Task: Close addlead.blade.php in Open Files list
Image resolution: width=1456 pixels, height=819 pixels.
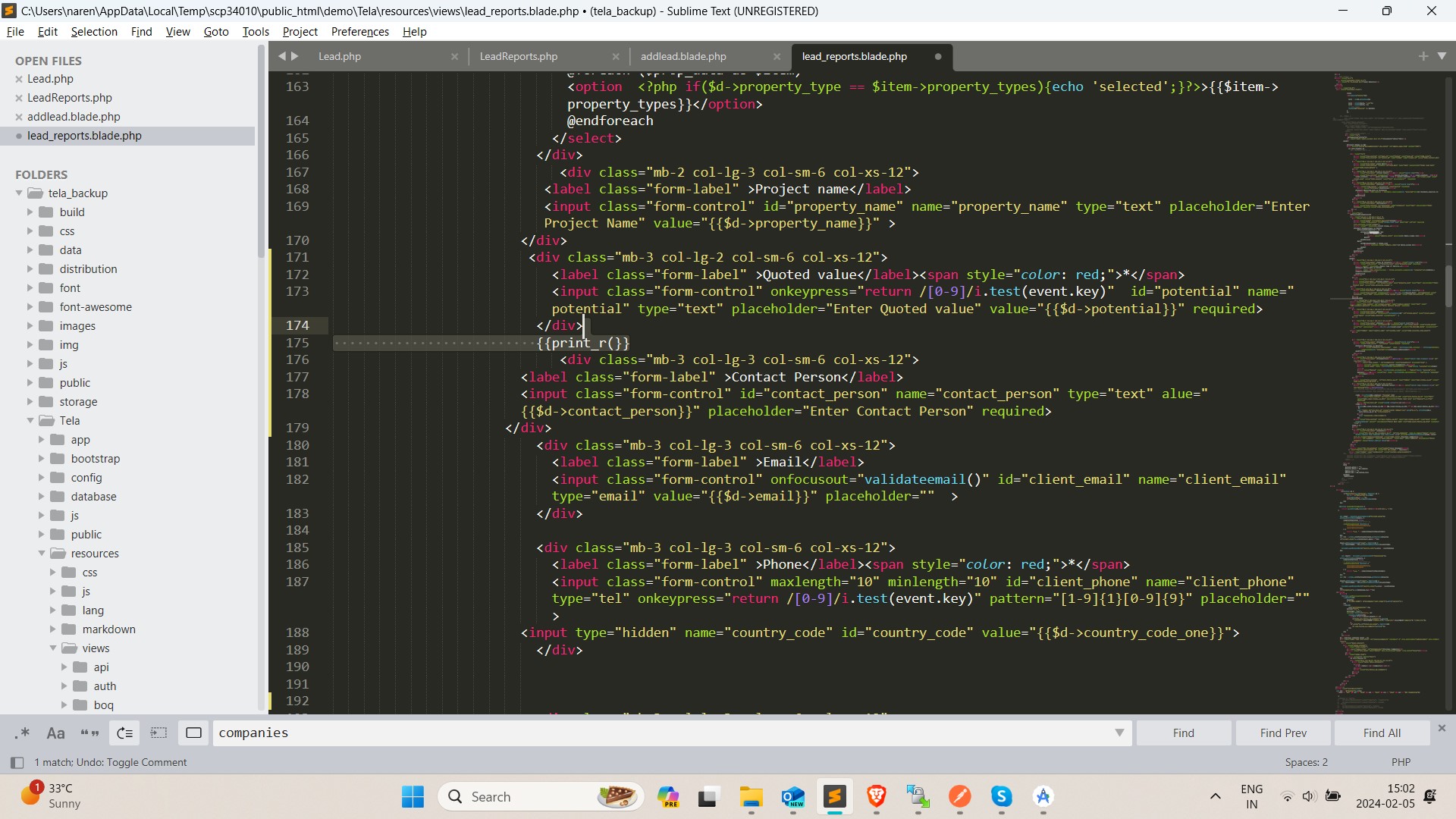Action: [19, 117]
